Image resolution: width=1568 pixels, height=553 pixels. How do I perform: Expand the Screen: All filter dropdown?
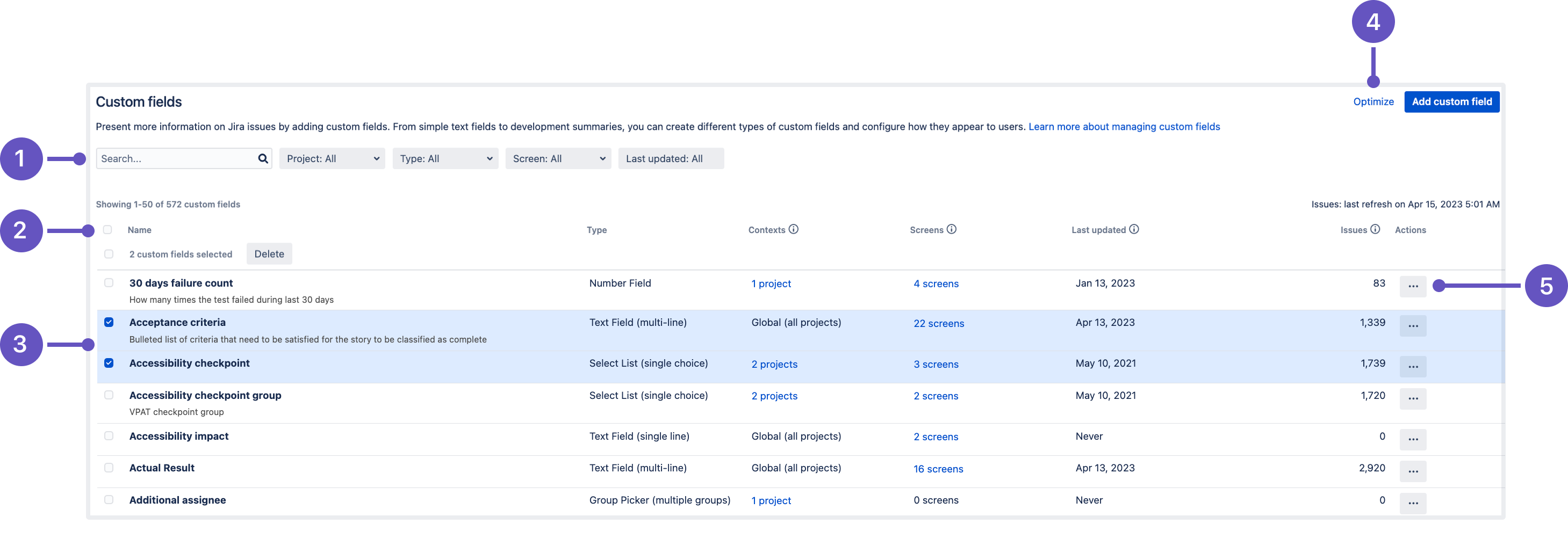[558, 159]
